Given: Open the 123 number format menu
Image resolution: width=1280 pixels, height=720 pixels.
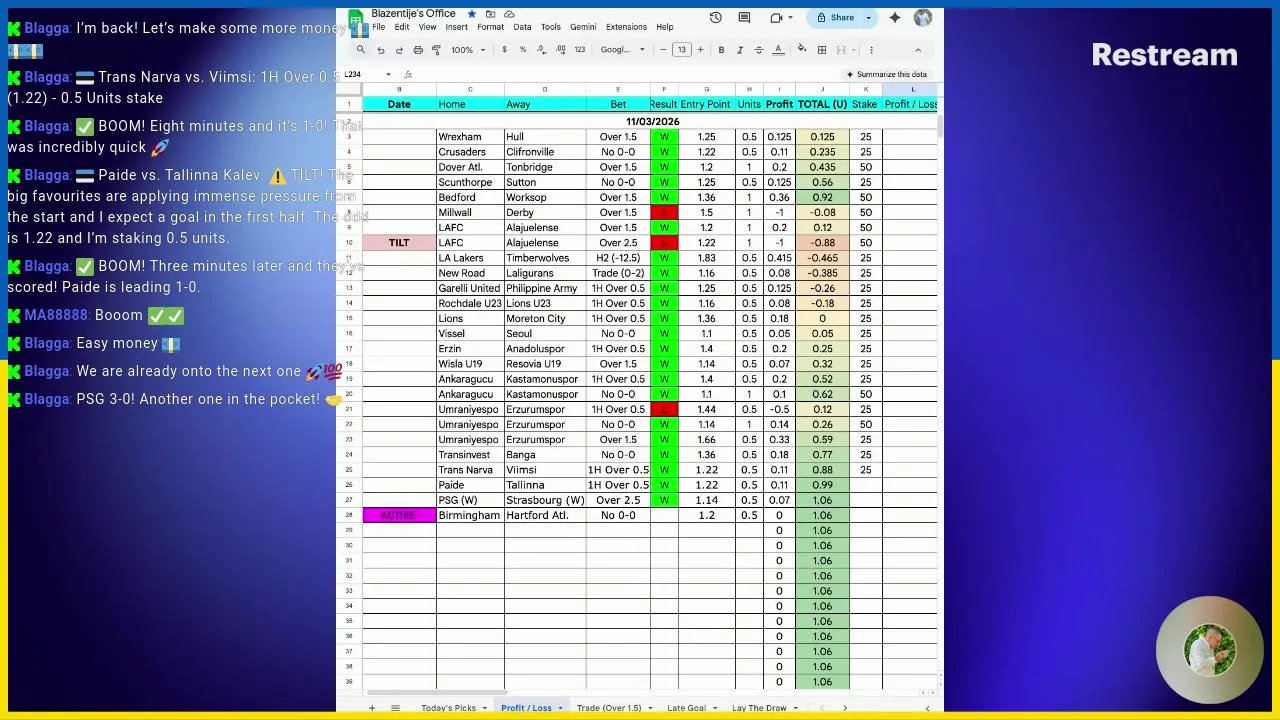Looking at the screenshot, I should tap(579, 50).
